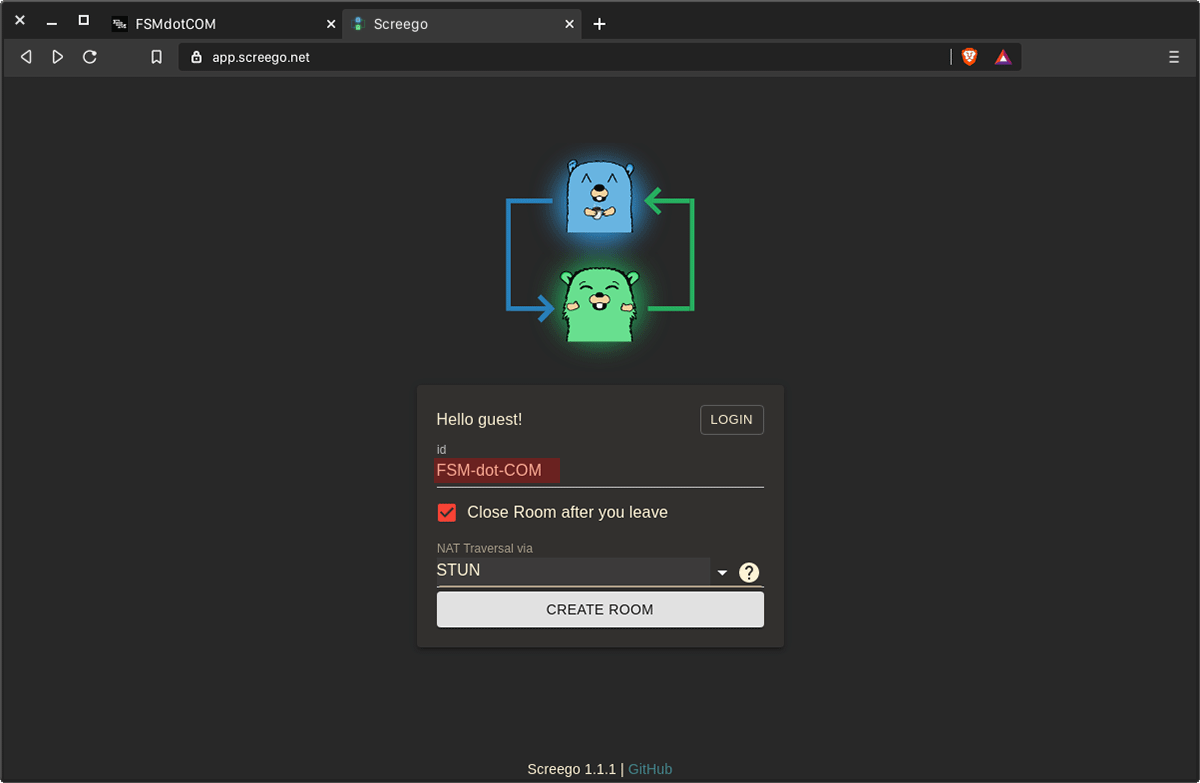Viewport: 1200px width, 783px height.
Task: Click the NAT Traversal help question mark icon
Action: 749,572
